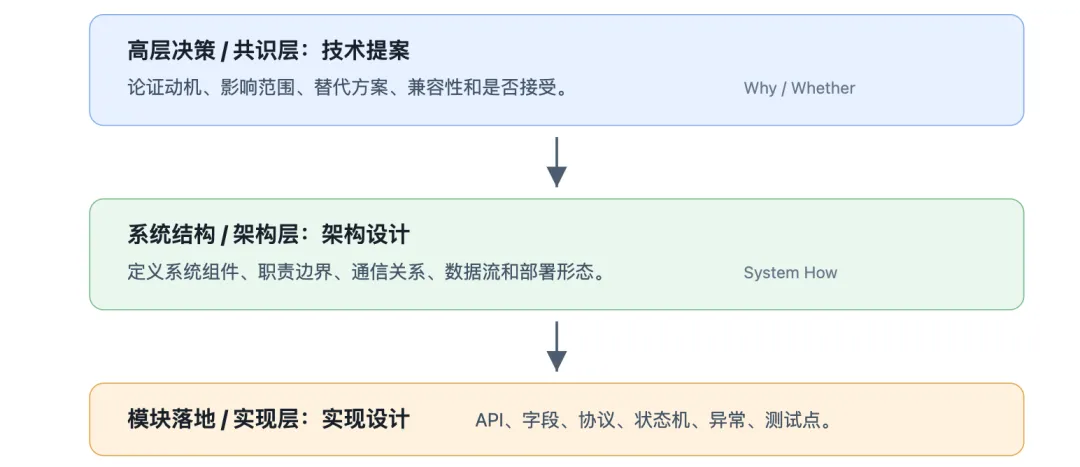
Task: Click the Why / Whether label
Action: [x=799, y=88]
